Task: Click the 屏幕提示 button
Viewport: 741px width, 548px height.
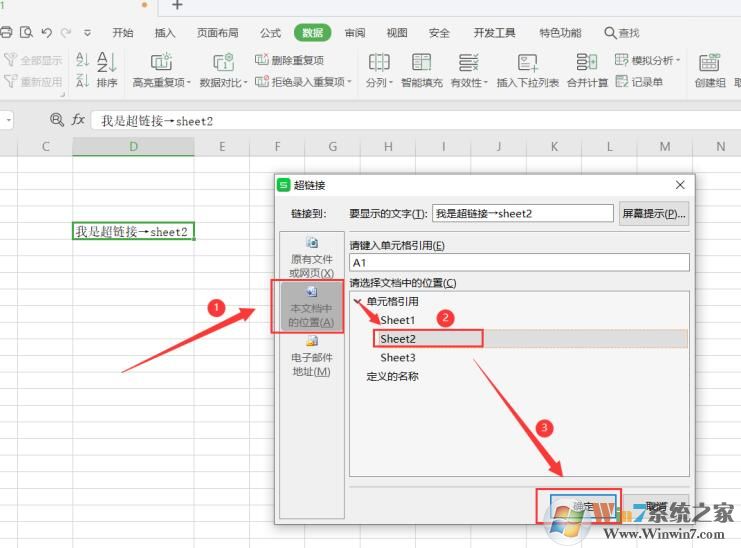Action: 654,214
